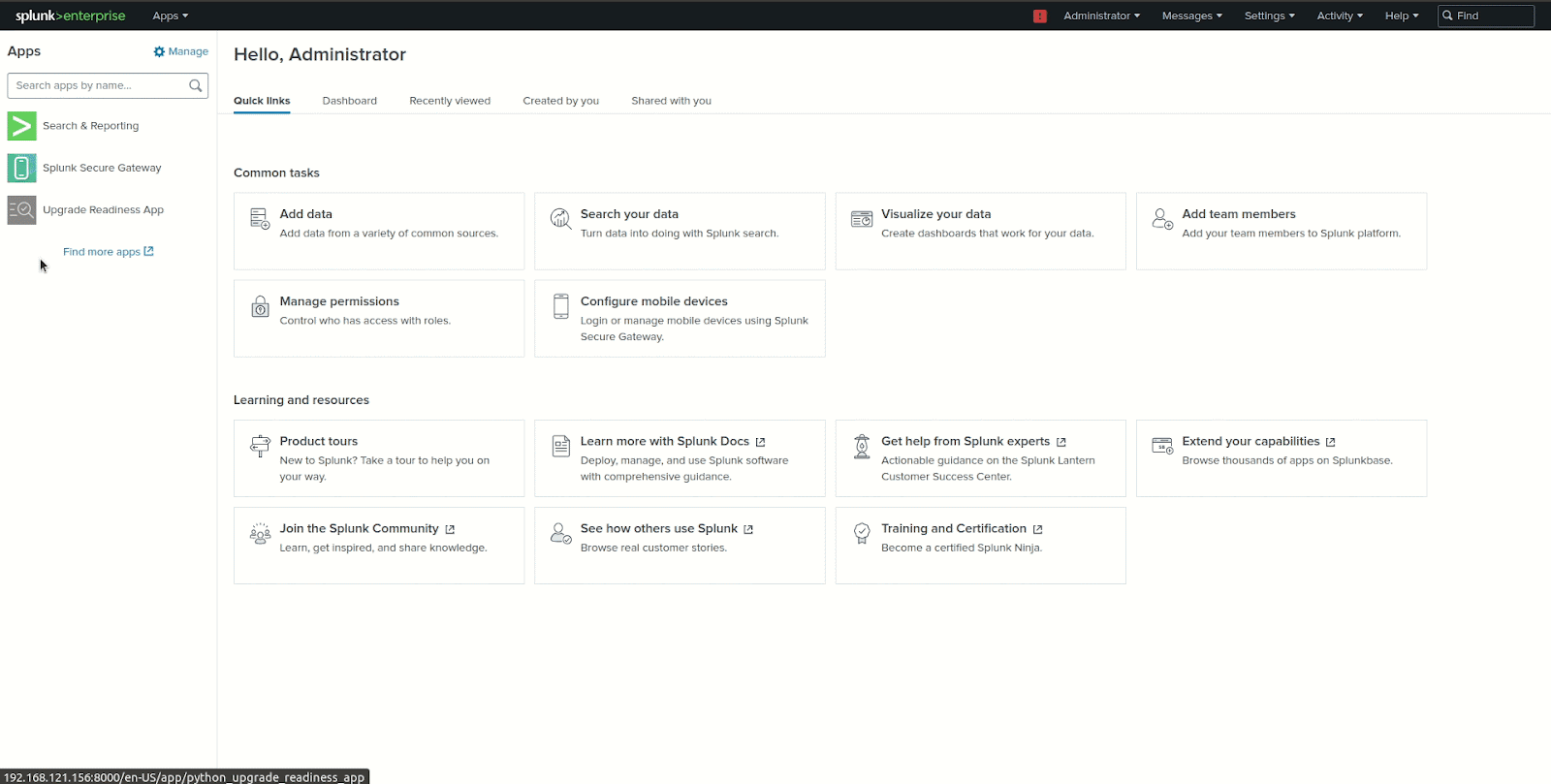Image resolution: width=1551 pixels, height=784 pixels.
Task: Open the Help dropdown
Action: pos(1402,16)
